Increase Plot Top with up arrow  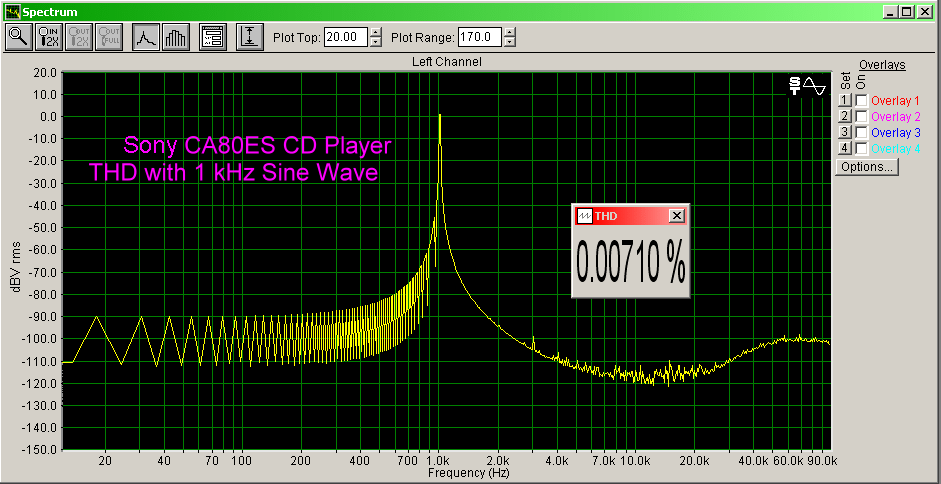click(375, 32)
